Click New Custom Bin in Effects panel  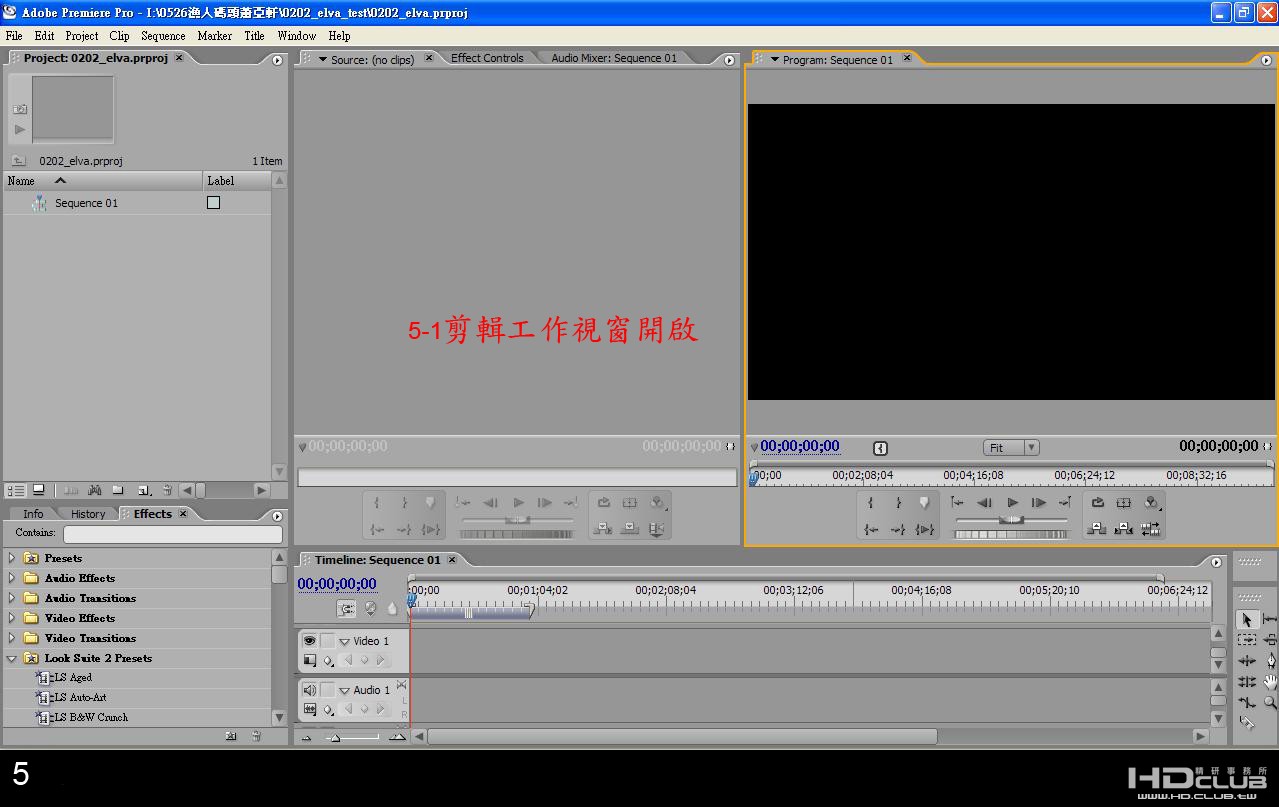(231, 736)
